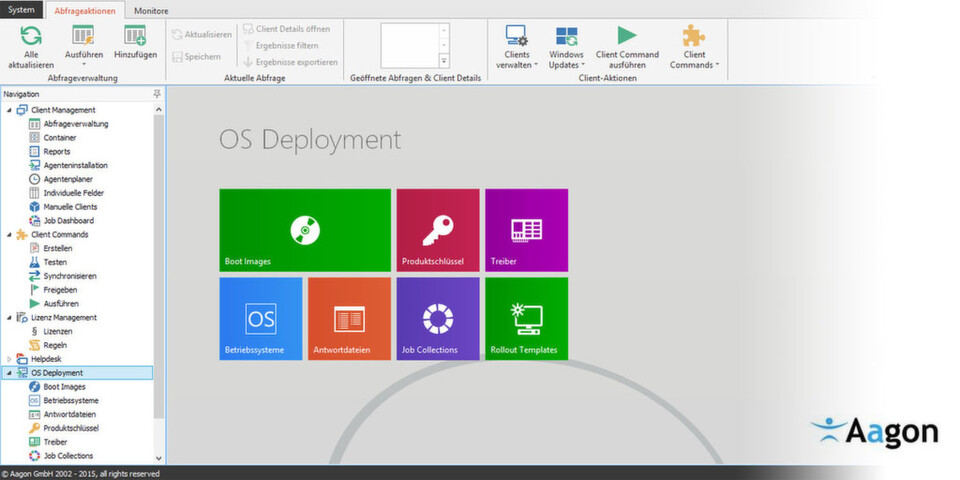Open Client Commands puzzle ribbon icon
The height and width of the screenshot is (480, 960).
694,36
